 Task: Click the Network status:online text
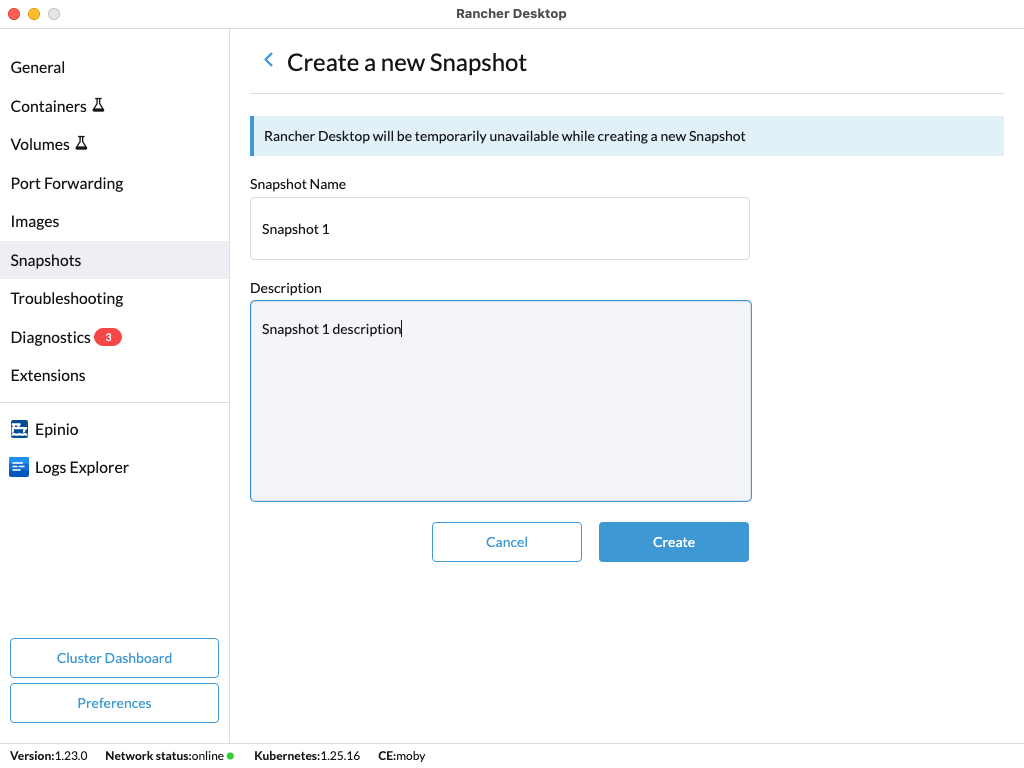click(165, 756)
